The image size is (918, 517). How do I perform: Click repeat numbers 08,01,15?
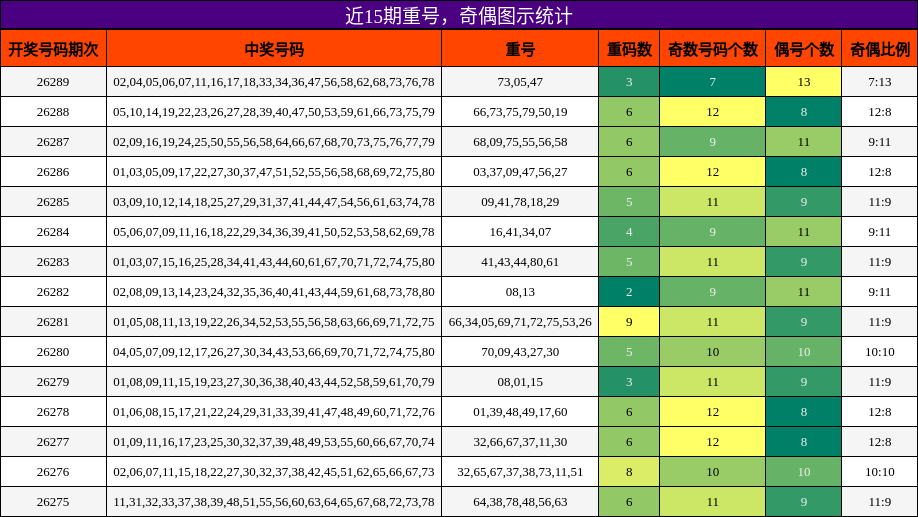(520, 382)
